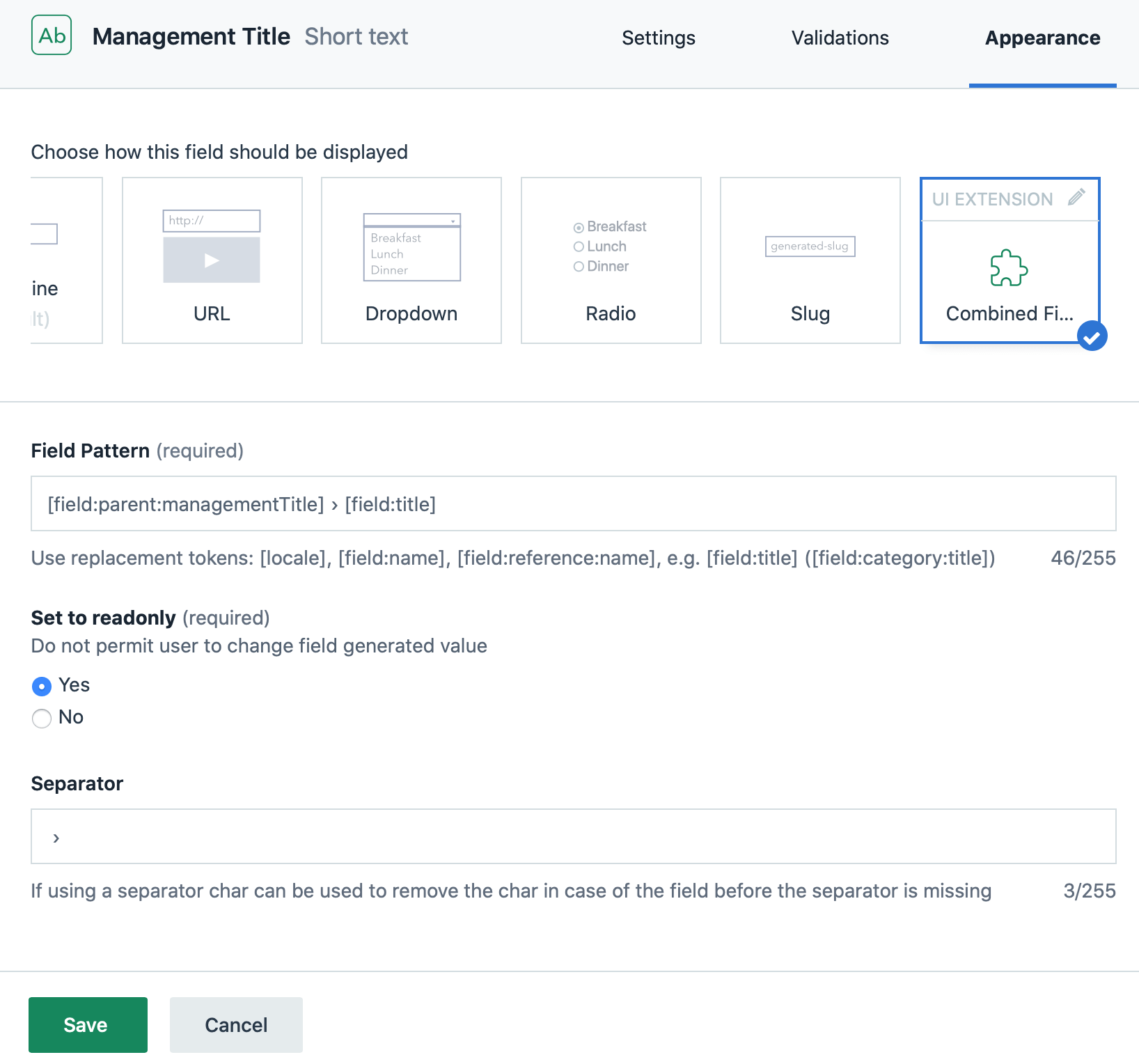Screen dimensions: 1139x1064
Task: Switch to the Settings tab
Action: point(658,38)
